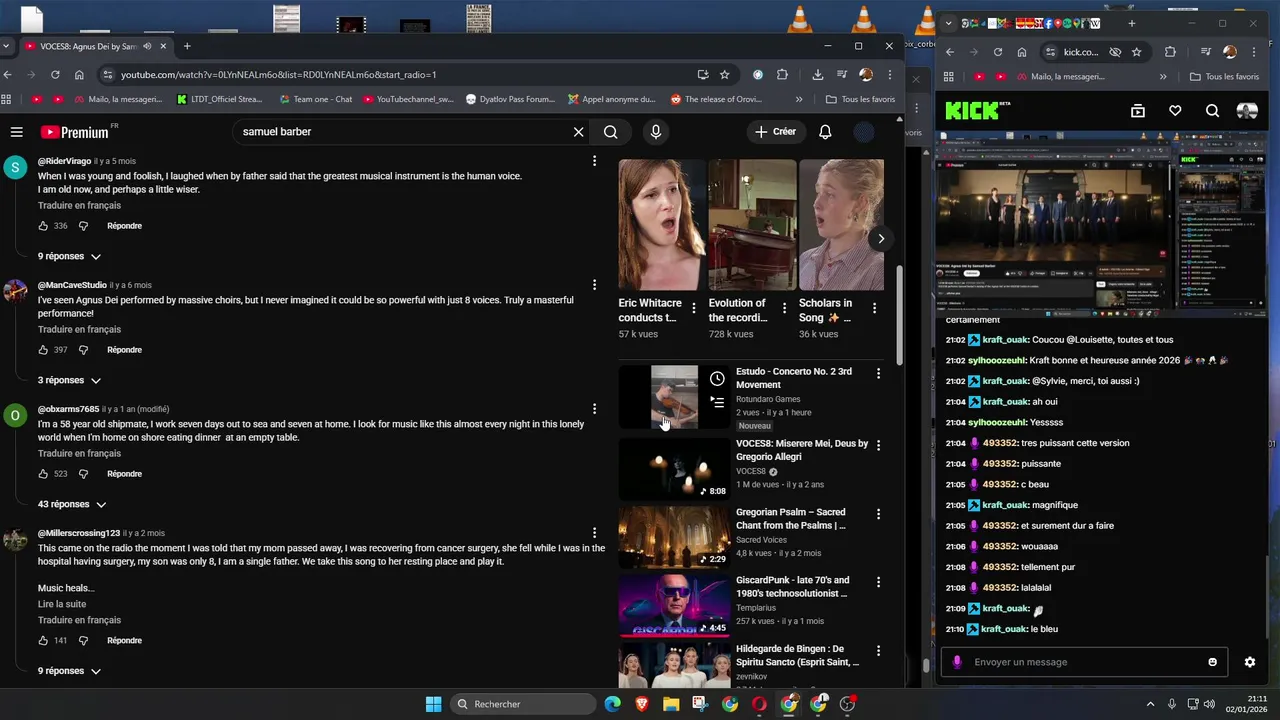The height and width of the screenshot is (720, 1280).
Task: Open action menu for @RiderVirago comment
Action: [x=594, y=161]
